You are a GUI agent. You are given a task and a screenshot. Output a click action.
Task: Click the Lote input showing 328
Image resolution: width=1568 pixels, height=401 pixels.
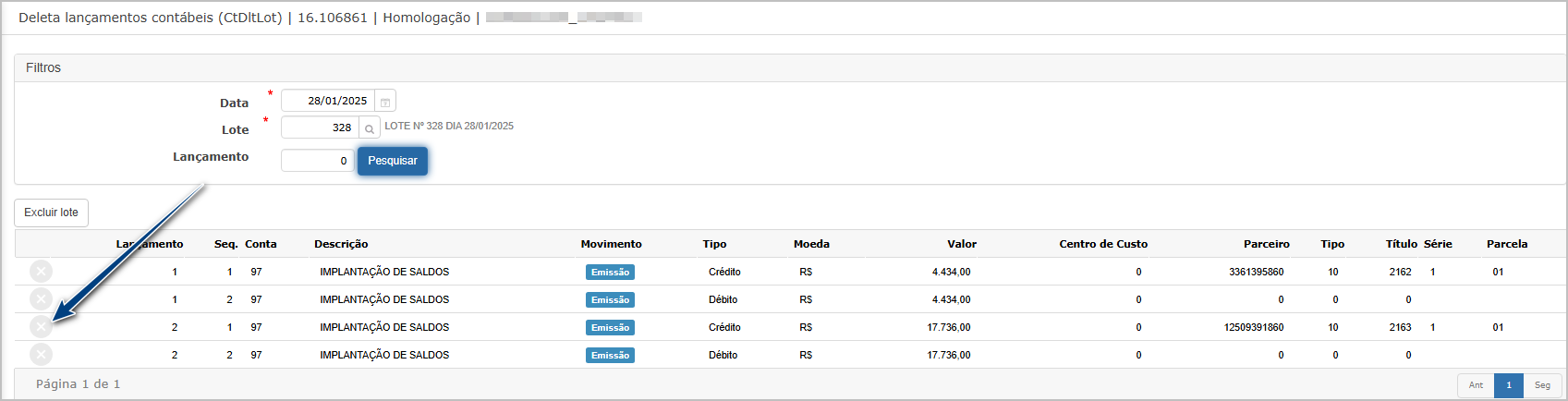point(320,128)
